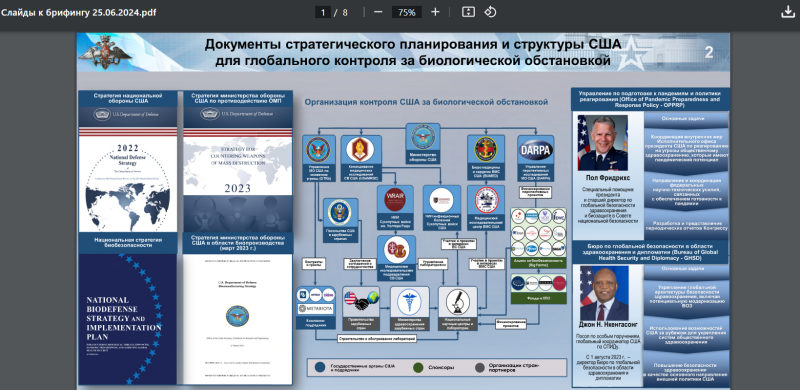The image size is (800, 390).
Task: Click the zoom out minus button
Action: [x=378, y=12]
